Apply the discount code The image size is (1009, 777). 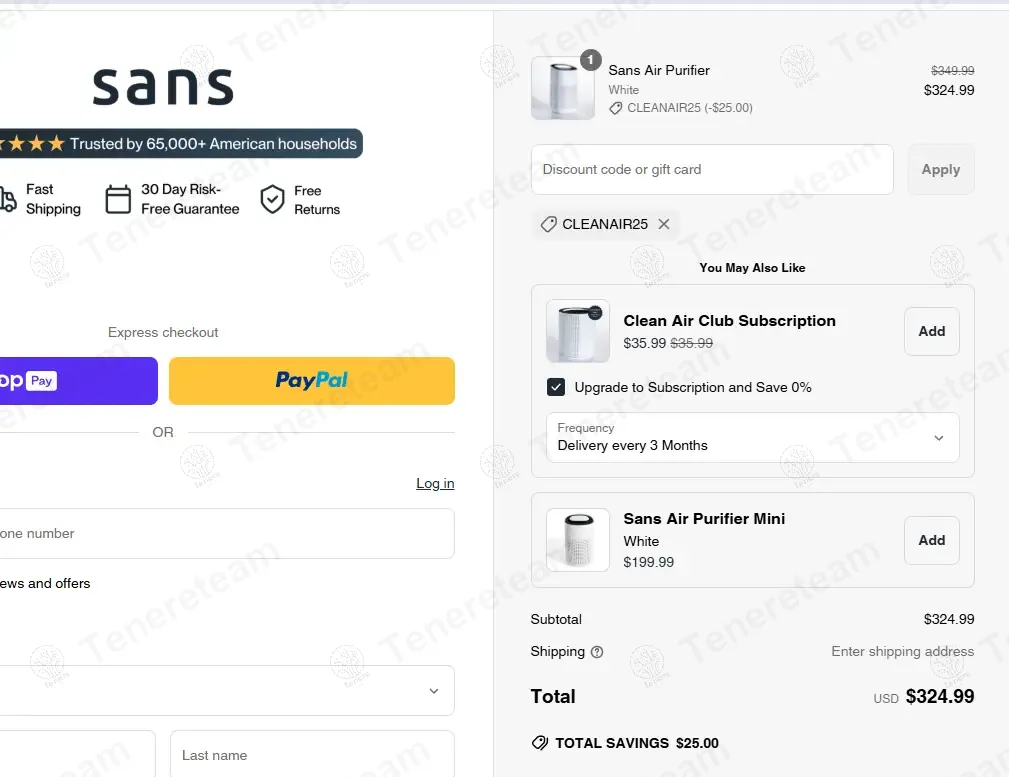940,170
